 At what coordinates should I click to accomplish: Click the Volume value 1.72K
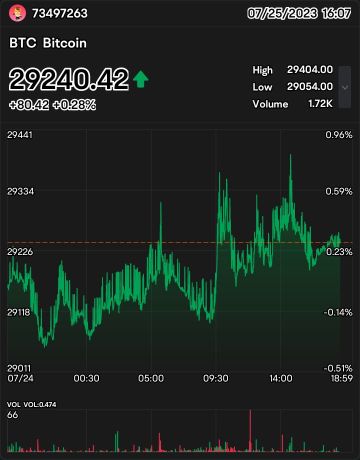[x=320, y=104]
